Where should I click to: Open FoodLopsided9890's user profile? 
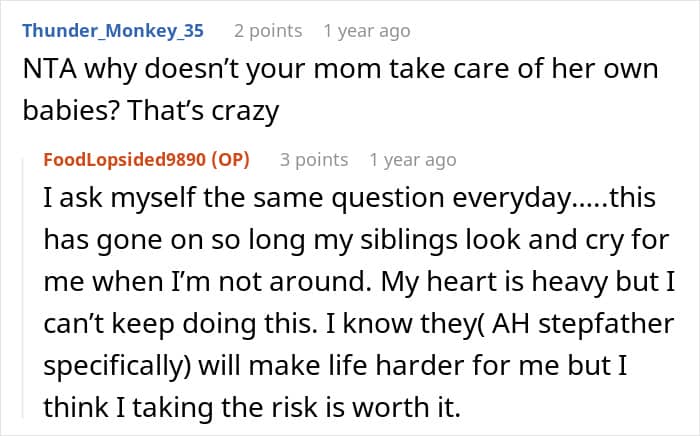point(125,160)
